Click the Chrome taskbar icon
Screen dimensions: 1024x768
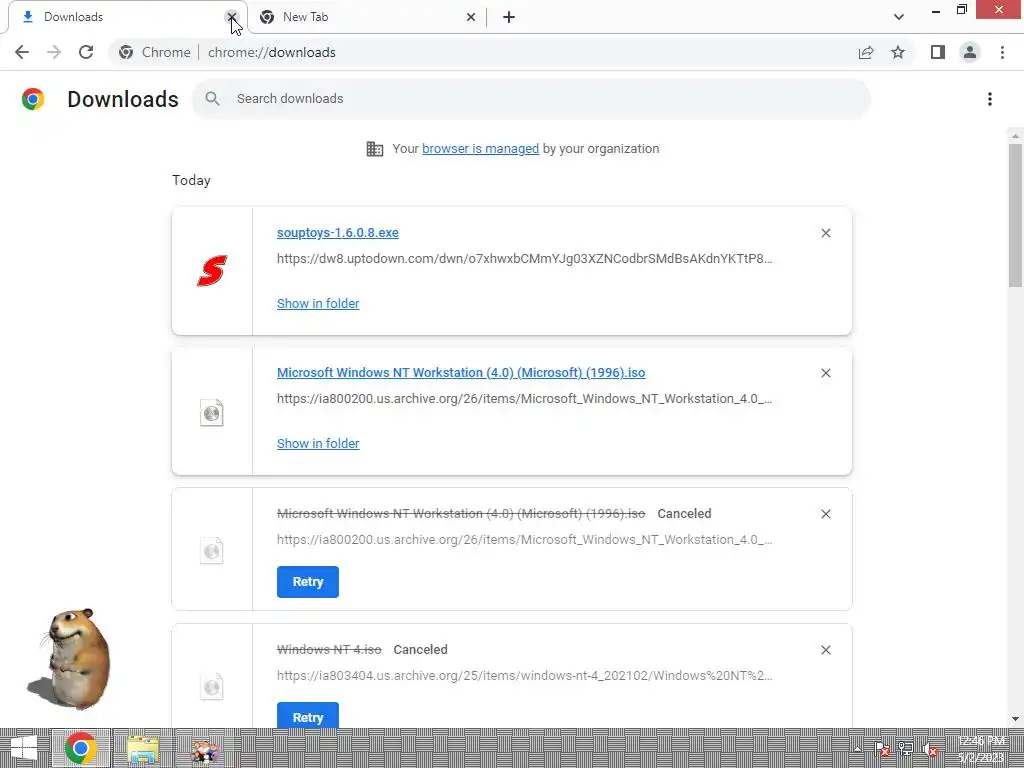point(81,748)
